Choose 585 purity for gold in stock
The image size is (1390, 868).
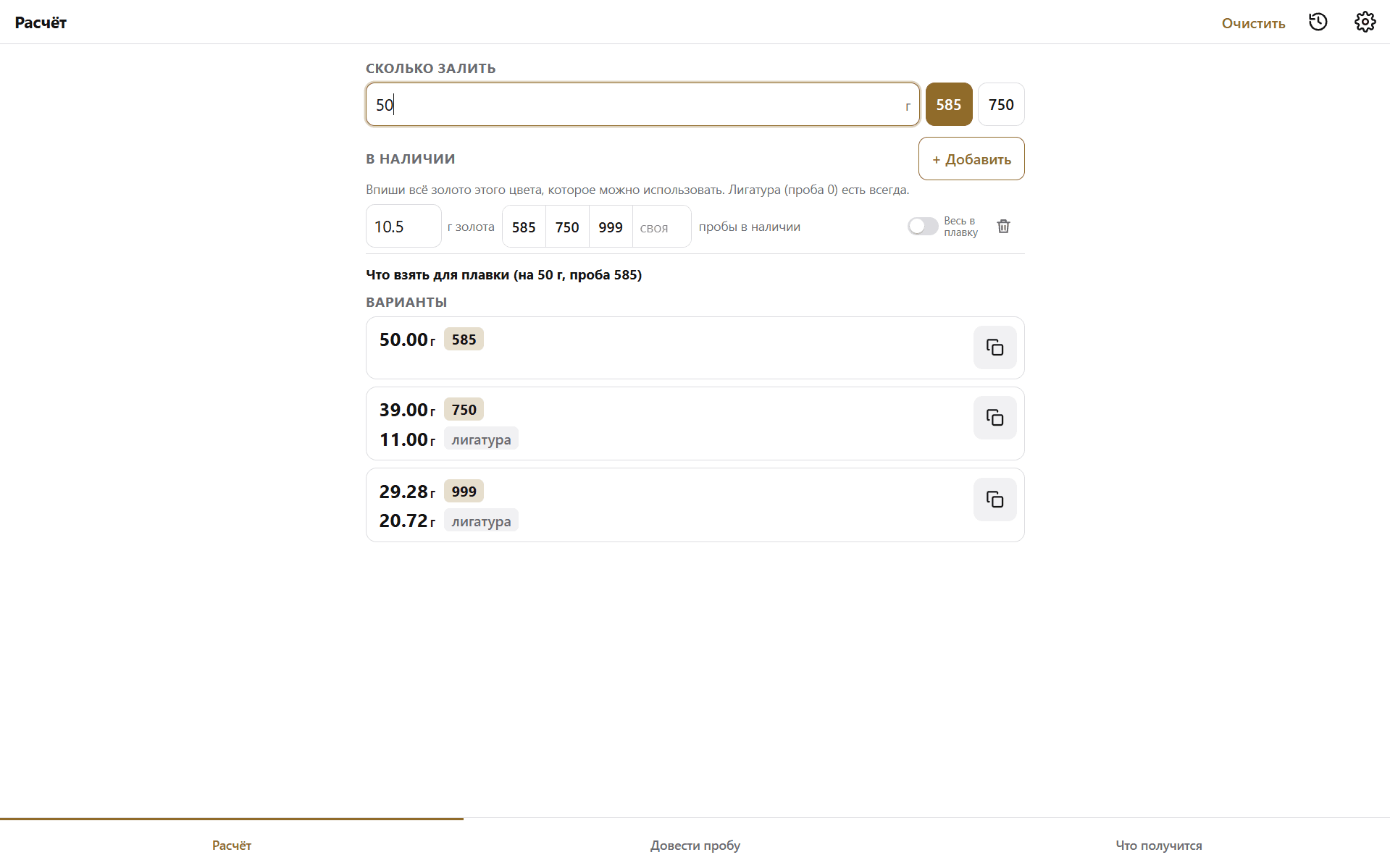[x=524, y=227]
